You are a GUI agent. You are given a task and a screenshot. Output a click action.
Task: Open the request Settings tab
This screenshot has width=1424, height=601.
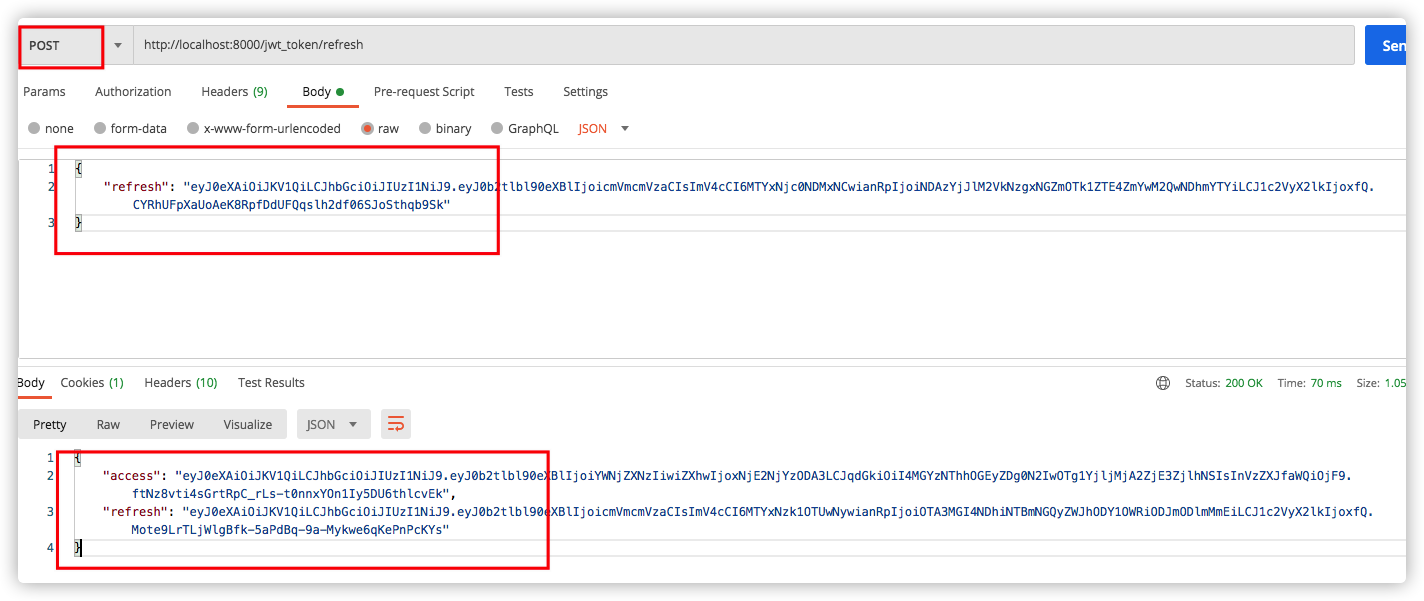pos(585,91)
